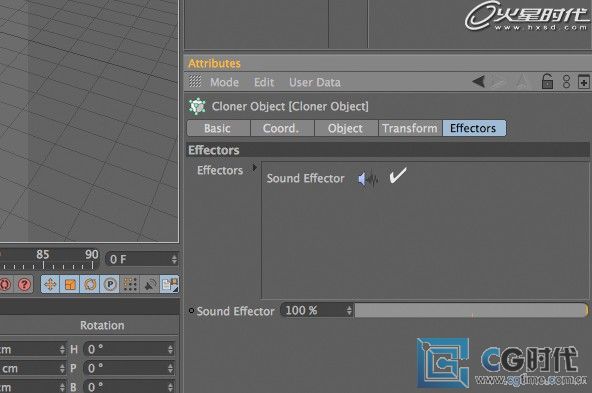
Task: Click the red autokeying icon
Action: pyautogui.click(x=5, y=284)
